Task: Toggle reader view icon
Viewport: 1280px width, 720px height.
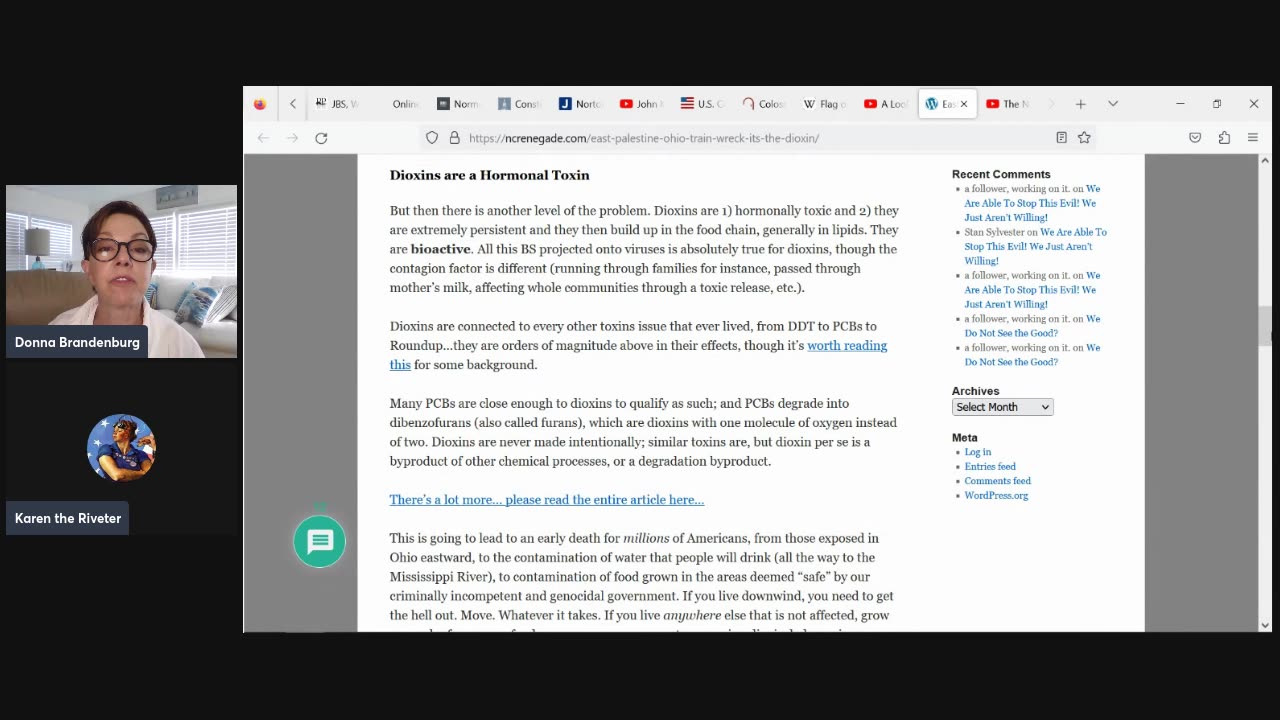Action: pyautogui.click(x=1061, y=138)
